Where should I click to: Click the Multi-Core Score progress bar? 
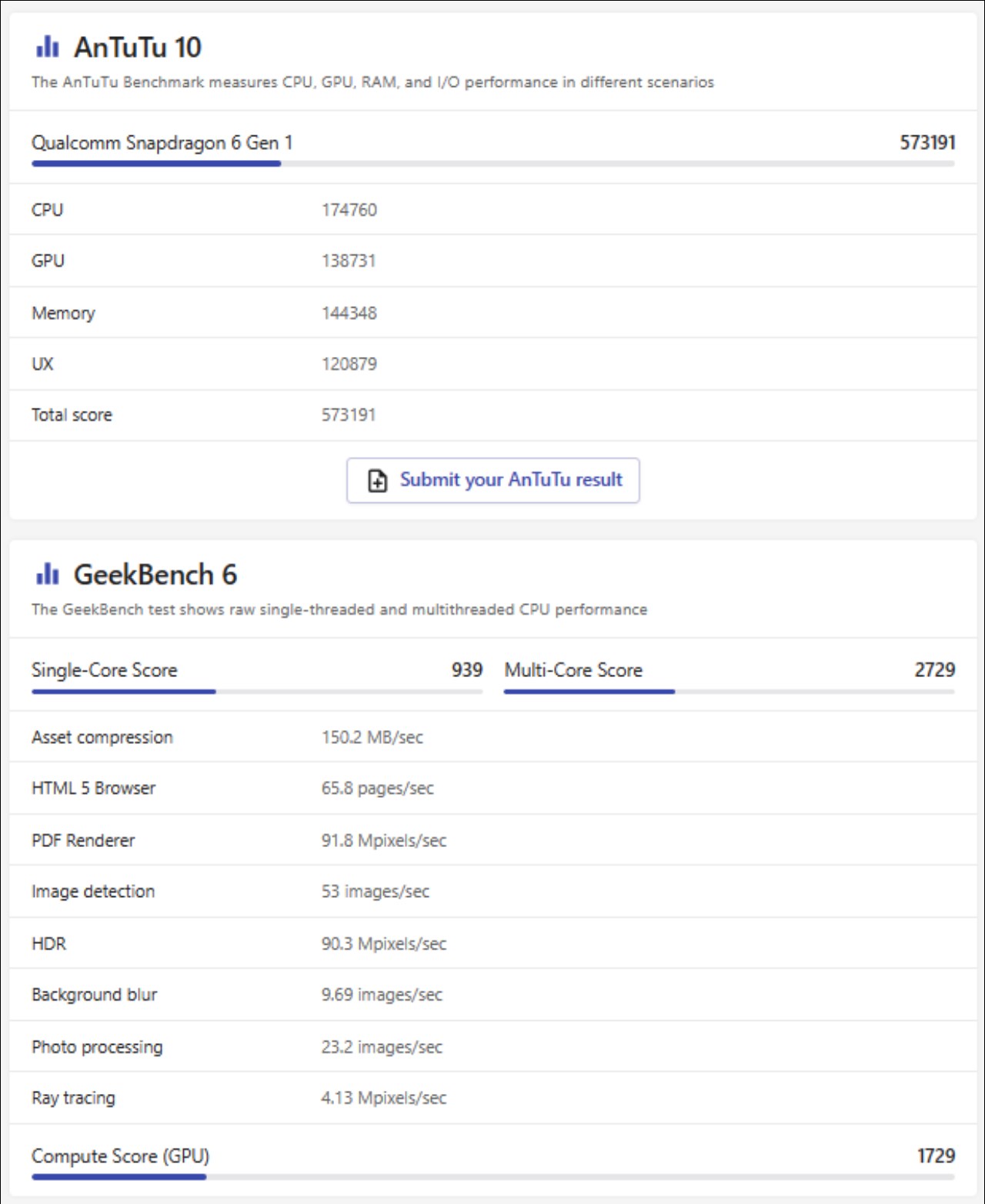729,692
